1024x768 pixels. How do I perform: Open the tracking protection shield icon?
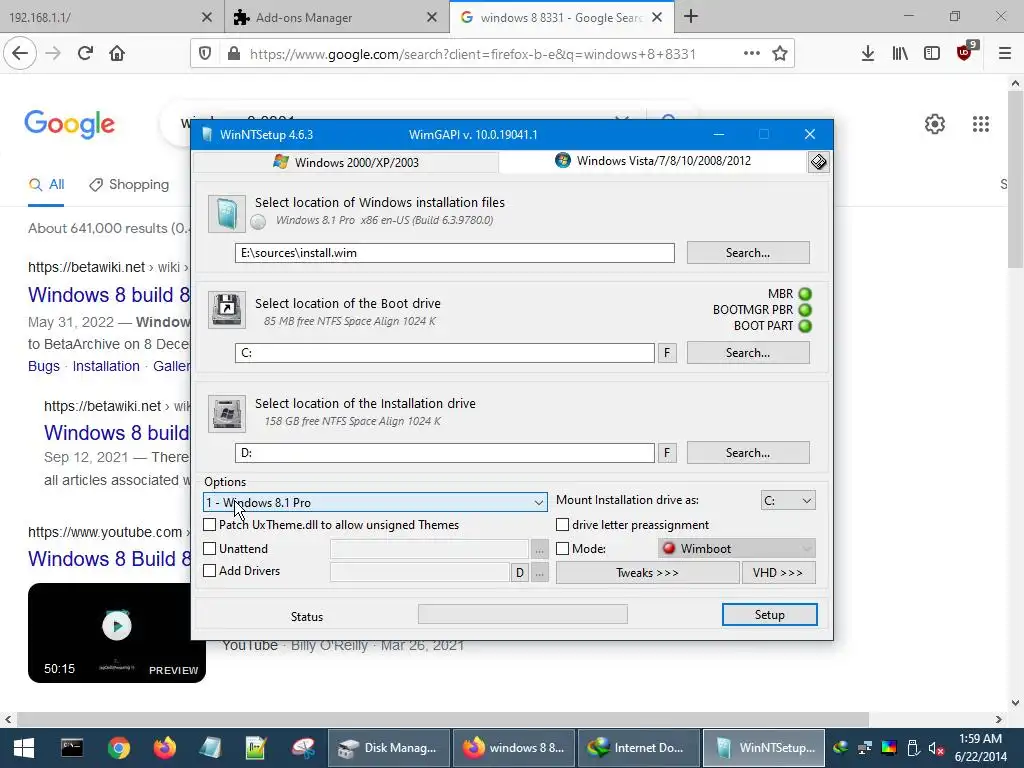pyautogui.click(x=205, y=54)
